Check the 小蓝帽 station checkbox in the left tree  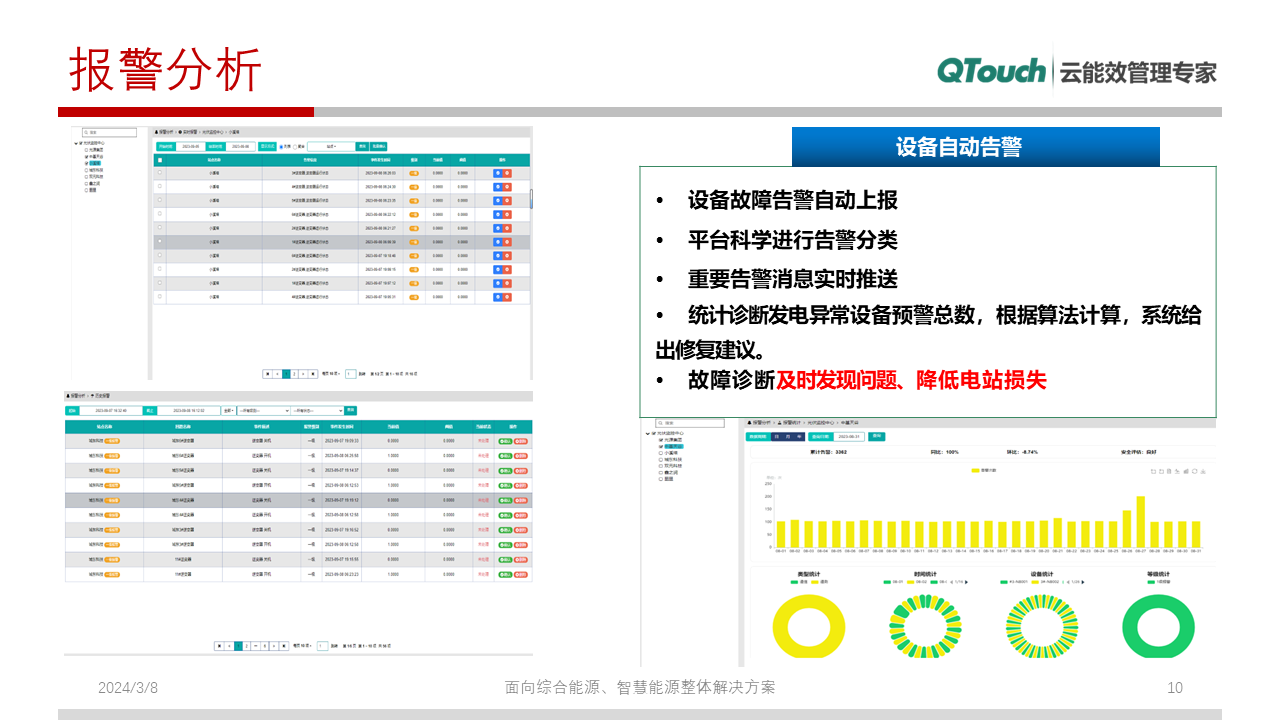click(85, 164)
